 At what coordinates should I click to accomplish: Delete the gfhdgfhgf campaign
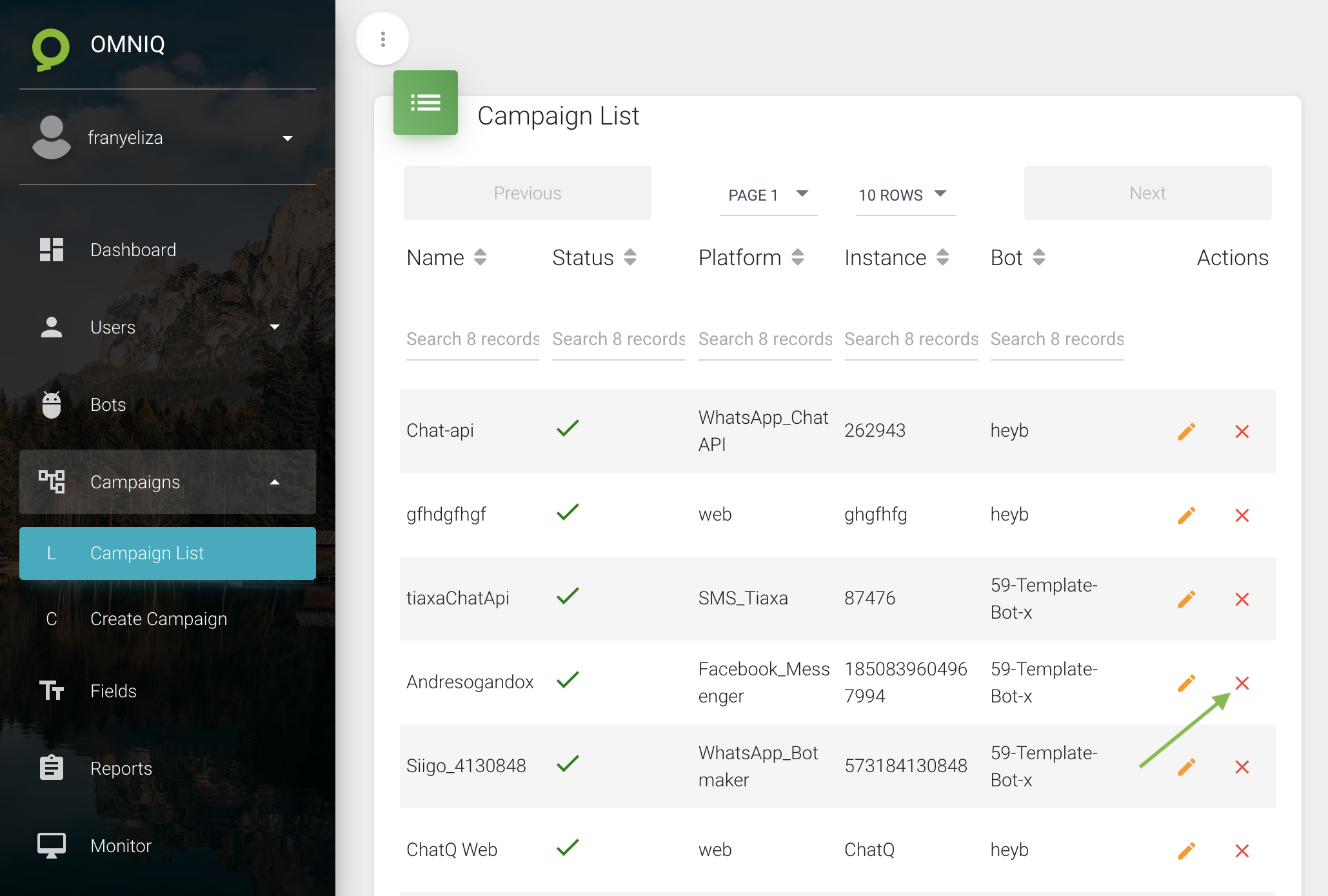1242,515
